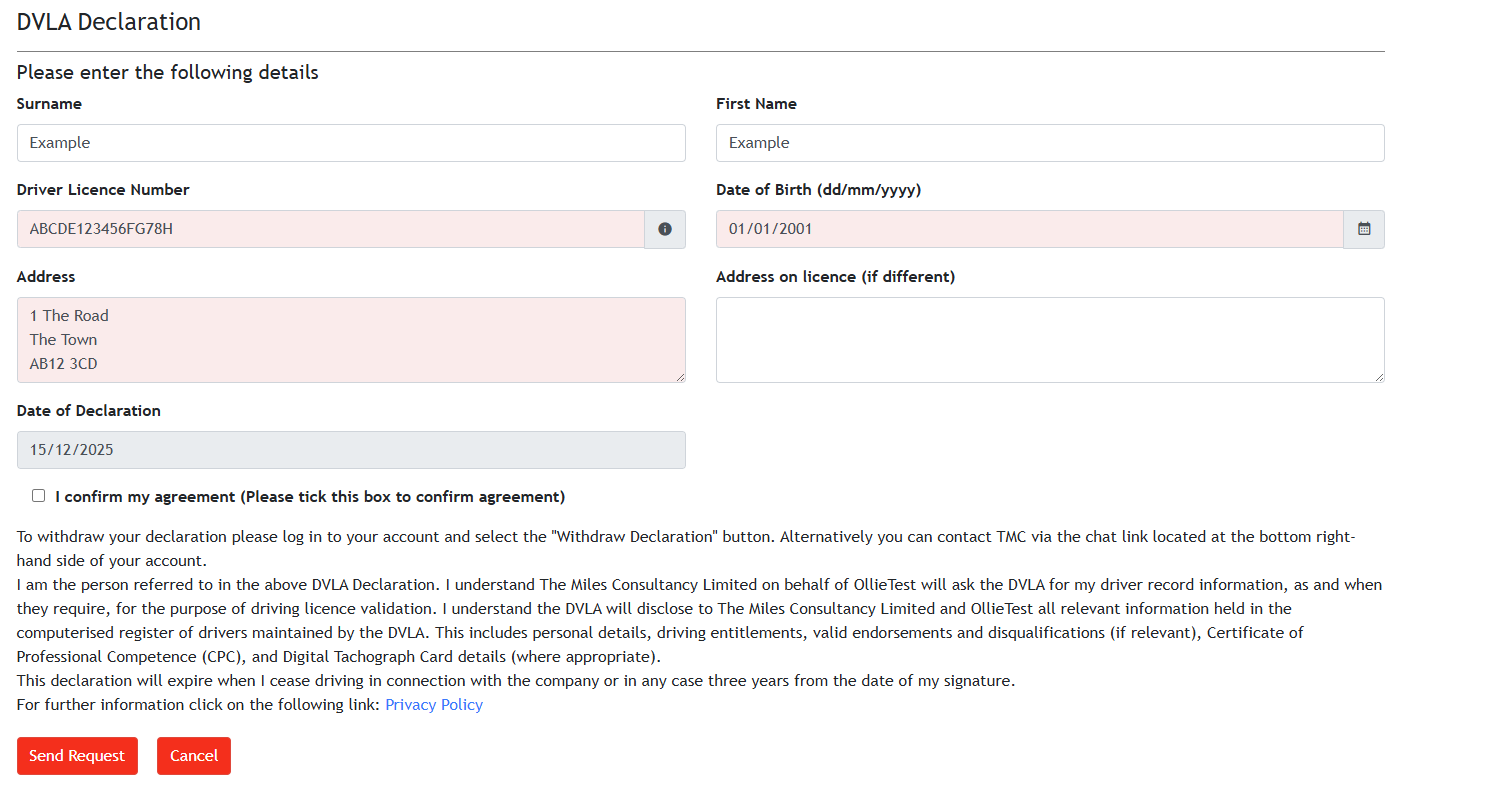The width and height of the screenshot is (1485, 800).
Task: Click the 'Date of Birth (dd/mm/yyyy)' label
Action: tap(818, 190)
